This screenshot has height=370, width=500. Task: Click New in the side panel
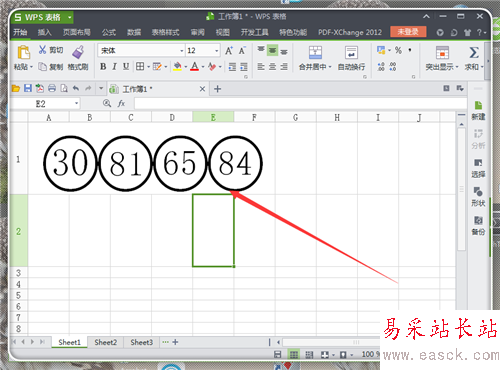coord(478,111)
